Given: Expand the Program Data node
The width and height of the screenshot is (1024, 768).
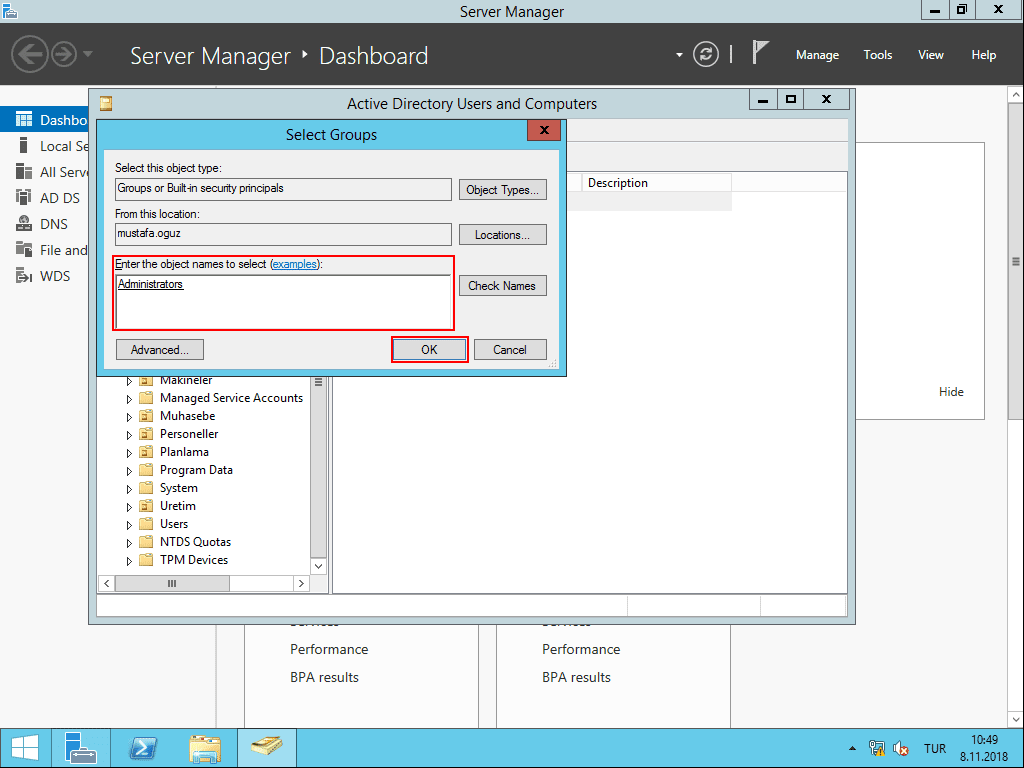Looking at the screenshot, I should pos(129,471).
